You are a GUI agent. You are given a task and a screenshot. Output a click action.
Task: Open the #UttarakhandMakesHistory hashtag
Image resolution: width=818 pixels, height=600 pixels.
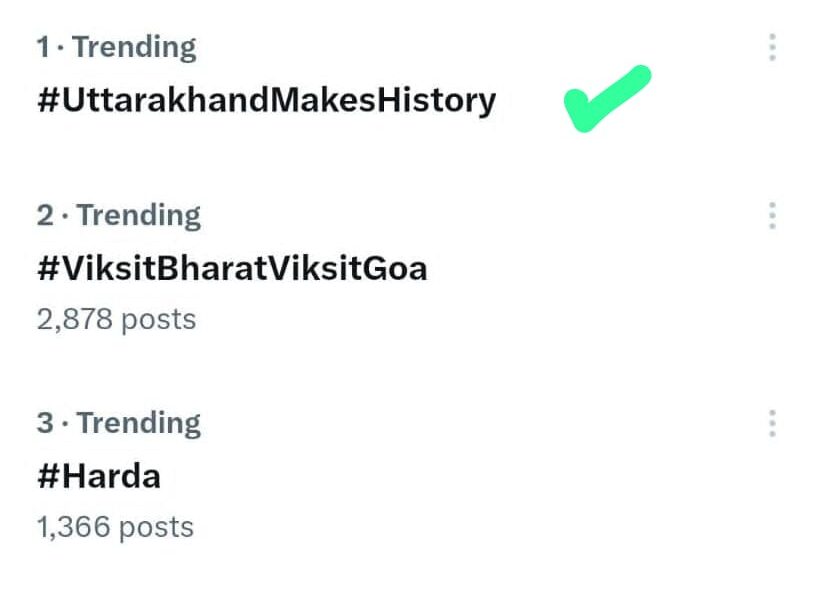point(266,101)
